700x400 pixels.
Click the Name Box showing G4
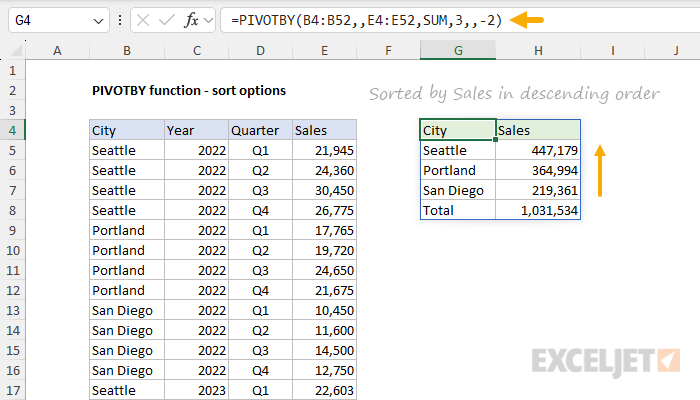pos(59,20)
